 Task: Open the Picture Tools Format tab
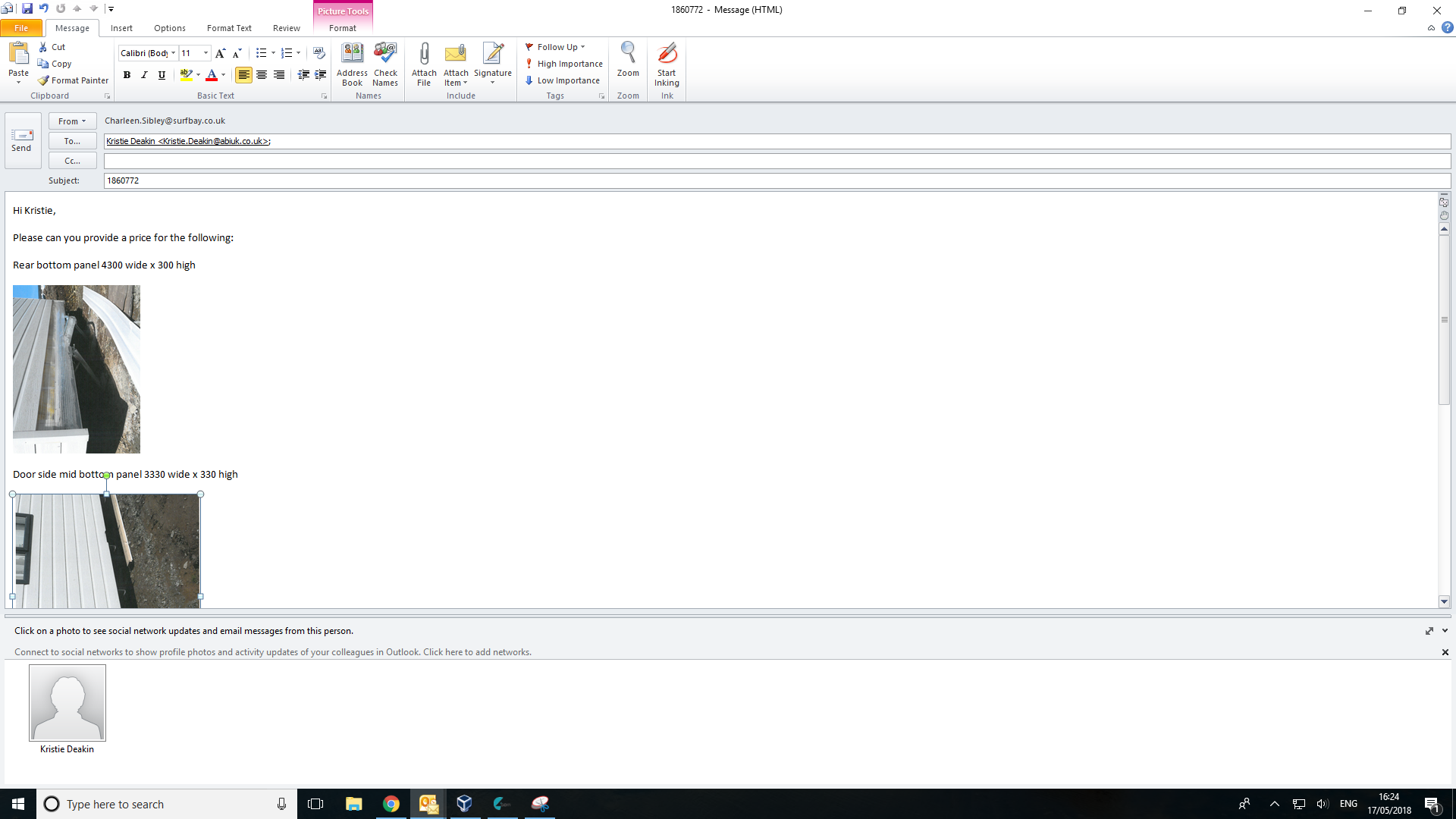tap(343, 28)
